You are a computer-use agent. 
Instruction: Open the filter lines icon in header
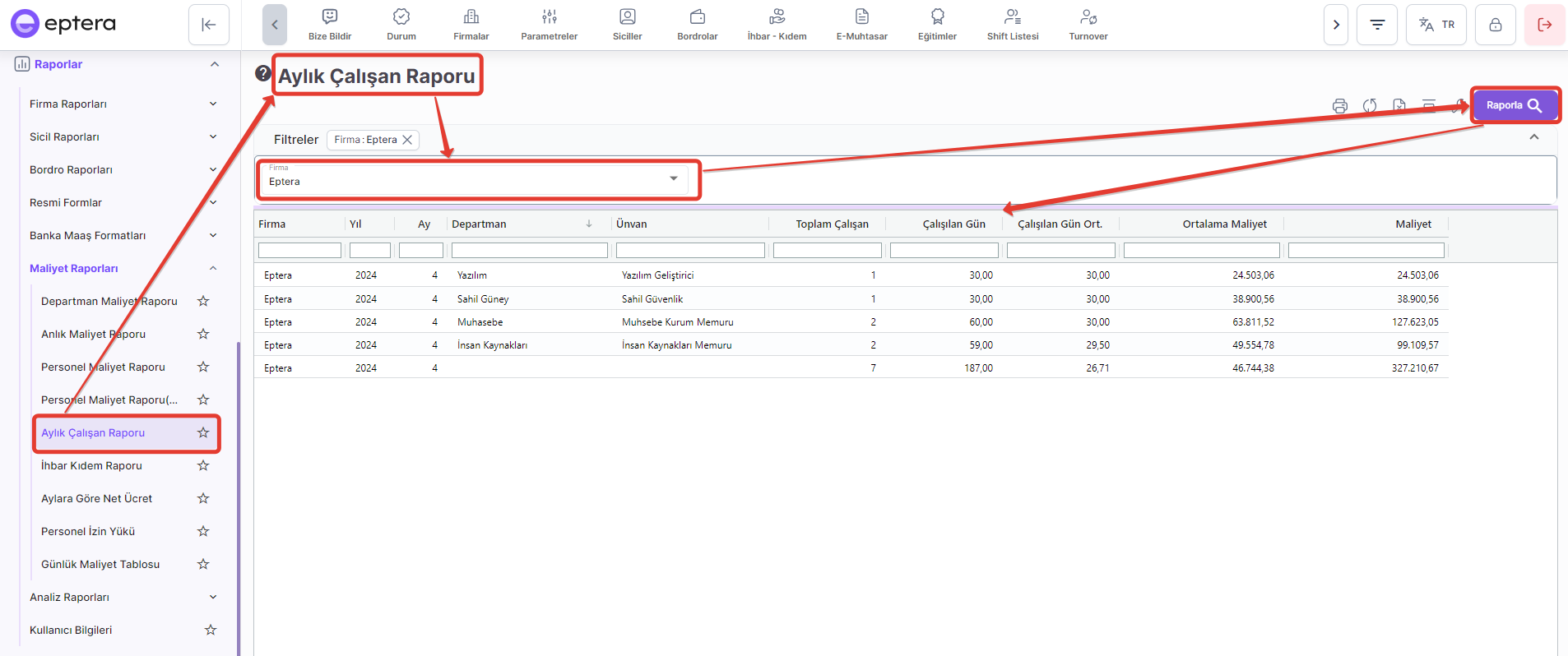pos(1376,25)
